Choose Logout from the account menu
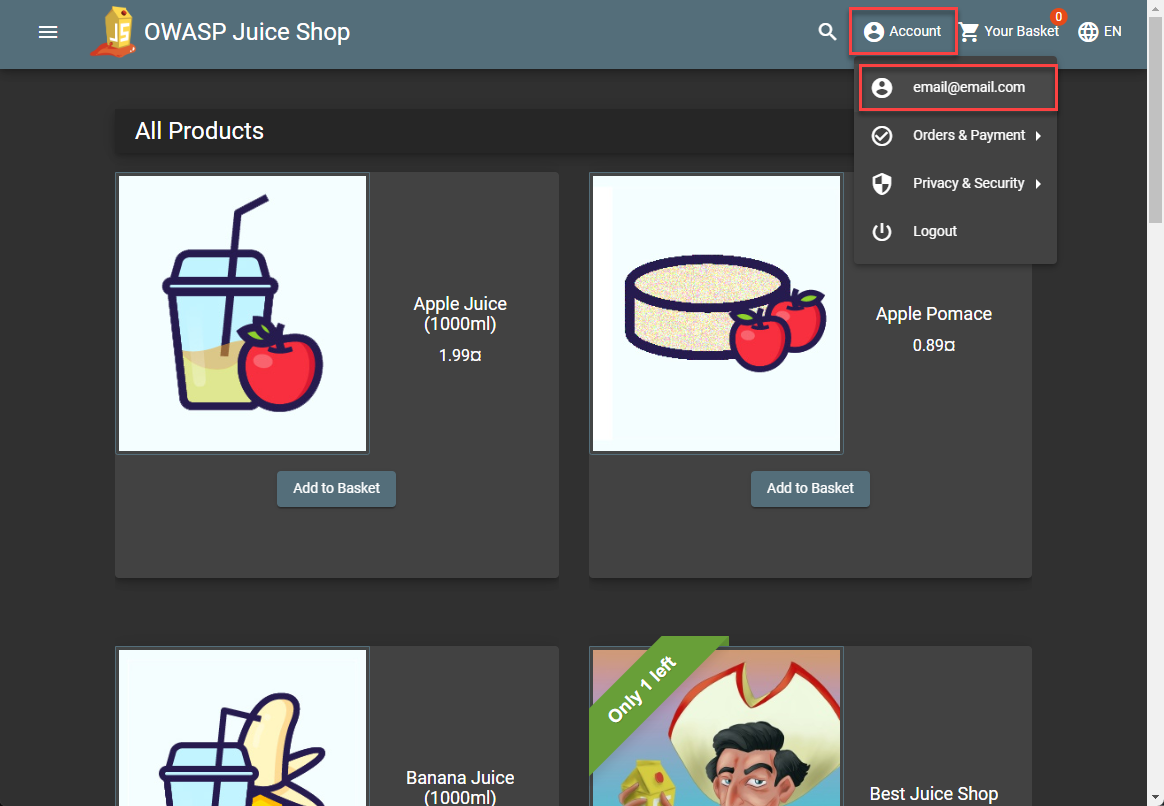The image size is (1164, 806). (x=935, y=232)
